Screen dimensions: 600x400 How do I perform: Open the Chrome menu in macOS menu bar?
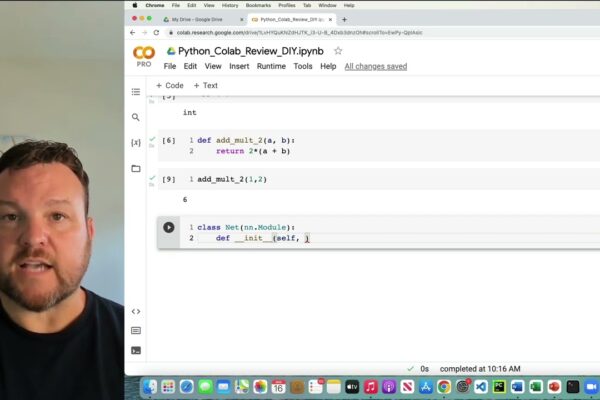pos(155,5)
